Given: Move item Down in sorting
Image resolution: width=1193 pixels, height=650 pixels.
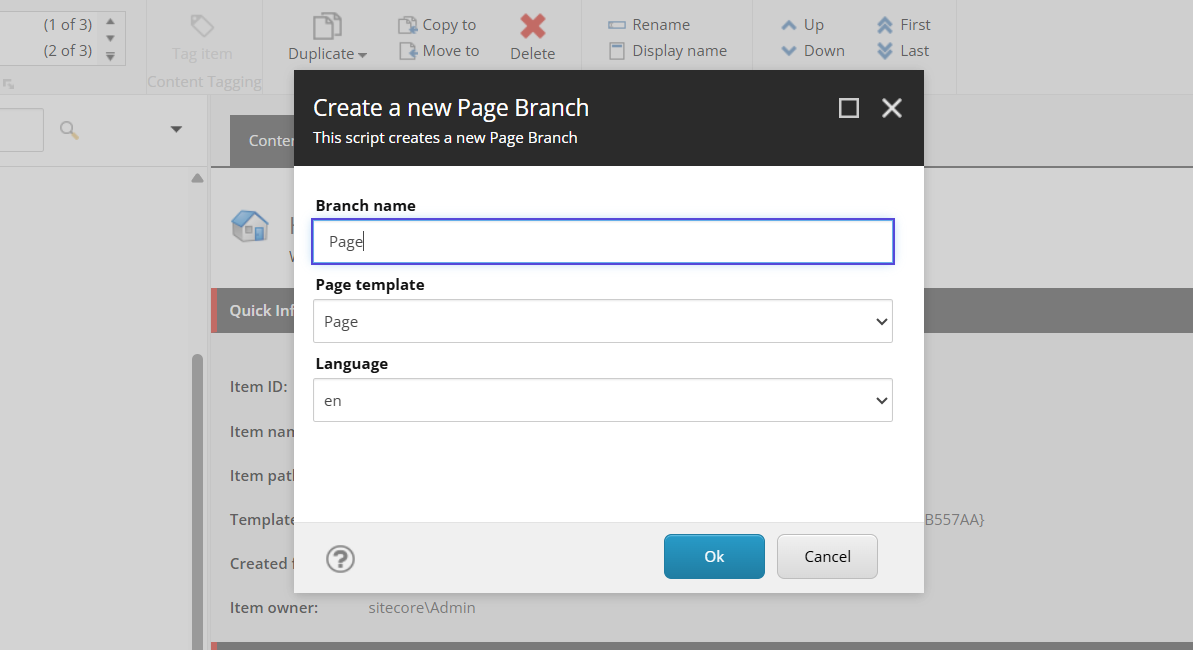Looking at the screenshot, I should coord(812,51).
